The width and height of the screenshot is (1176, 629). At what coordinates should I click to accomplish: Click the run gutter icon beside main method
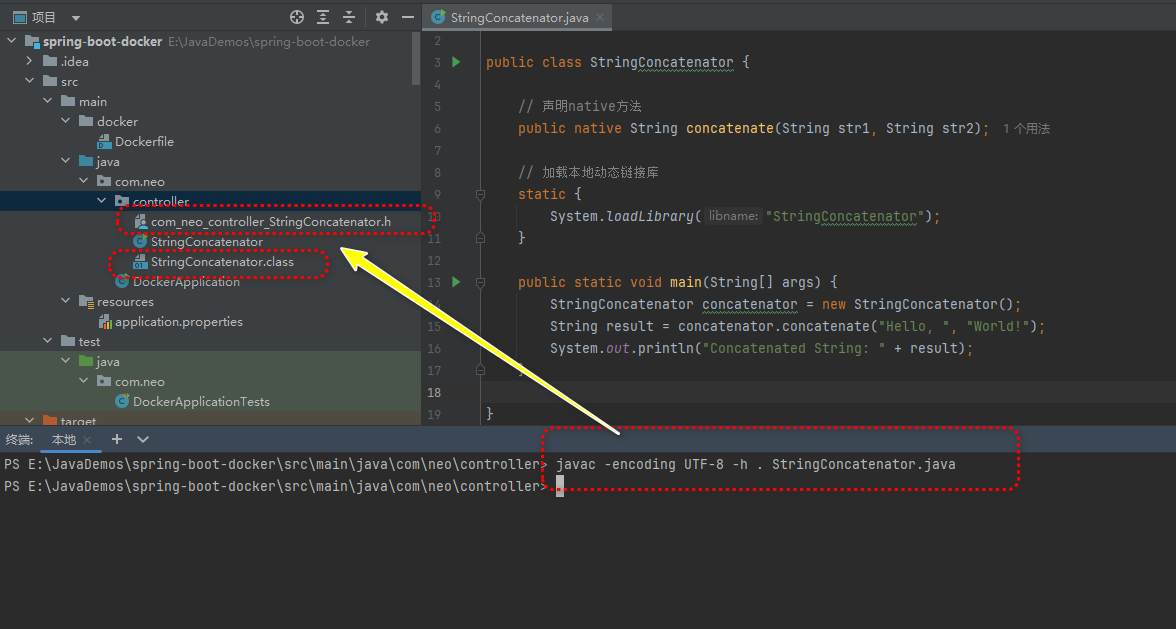456,283
